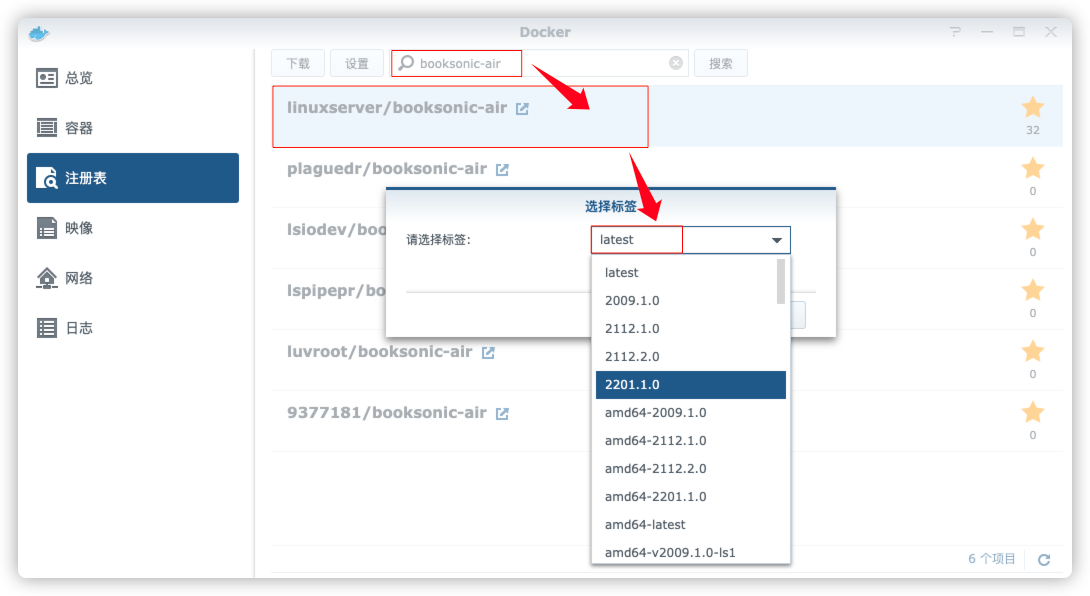Open the 日志 logs section

click(133, 328)
